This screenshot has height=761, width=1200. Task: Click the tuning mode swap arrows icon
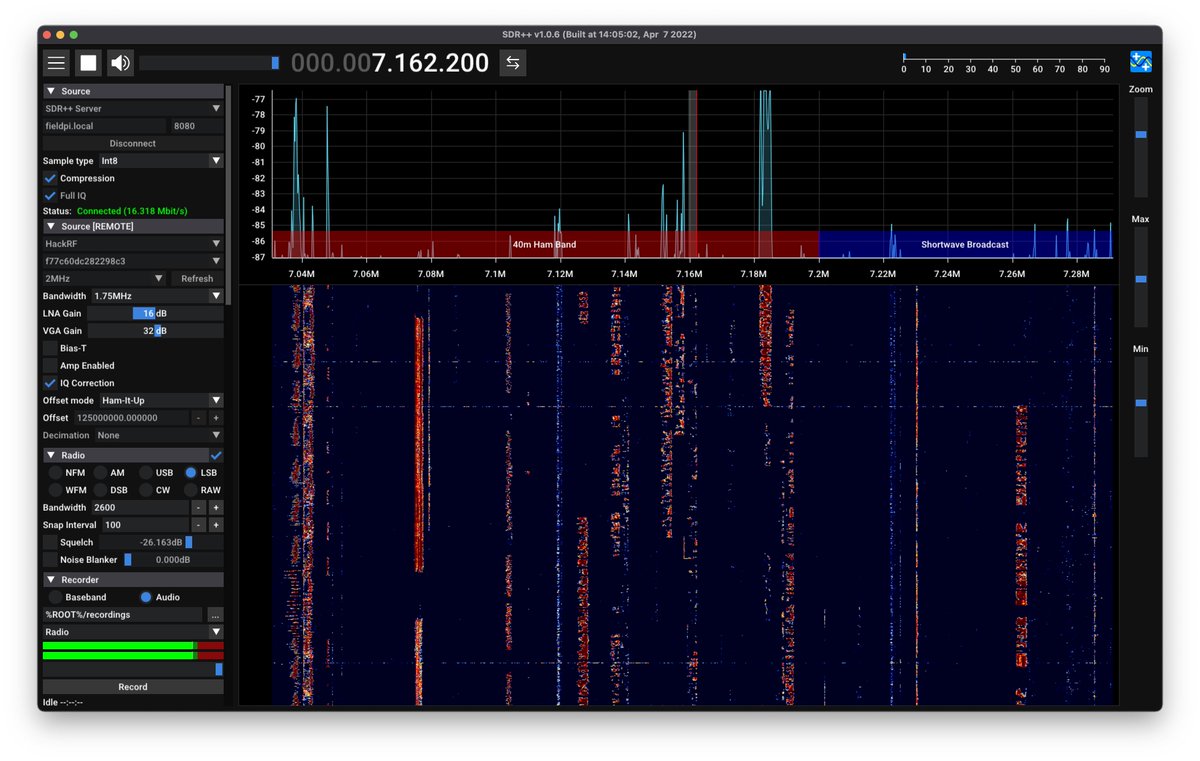(512, 63)
